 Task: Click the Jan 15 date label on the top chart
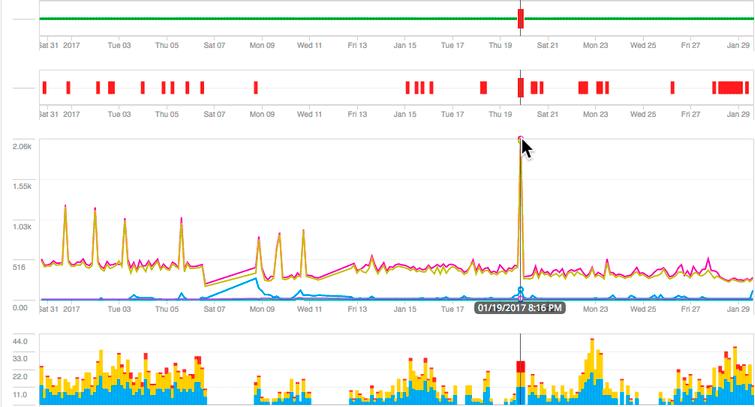click(x=405, y=45)
